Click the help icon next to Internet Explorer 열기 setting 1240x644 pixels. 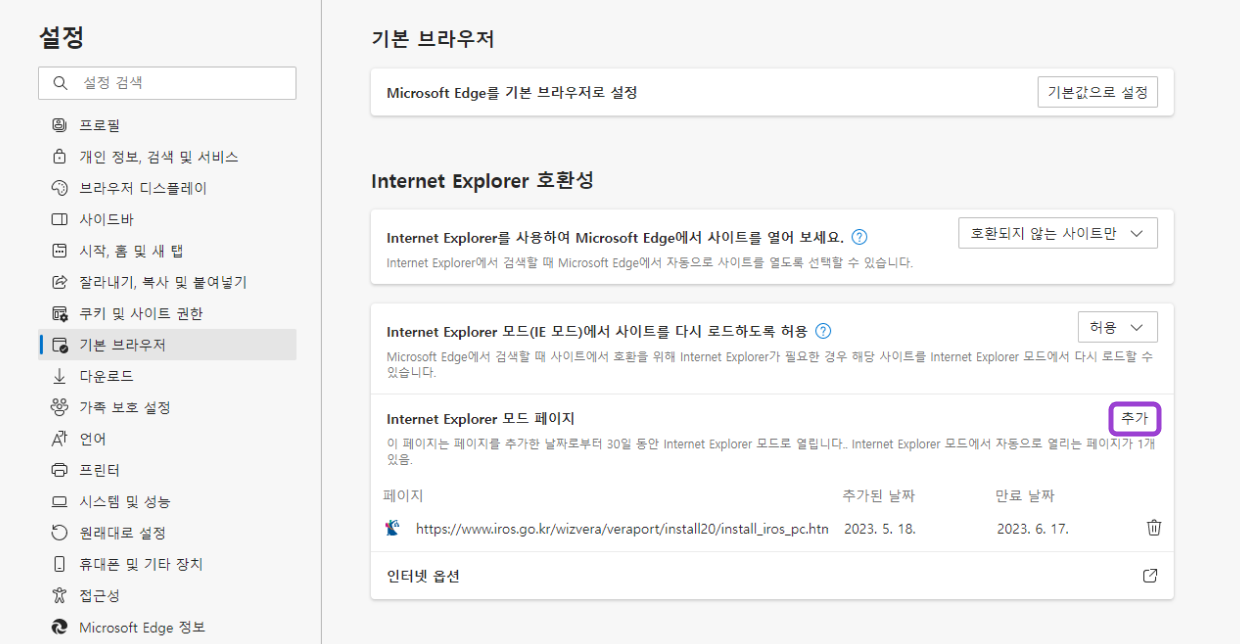860,236
